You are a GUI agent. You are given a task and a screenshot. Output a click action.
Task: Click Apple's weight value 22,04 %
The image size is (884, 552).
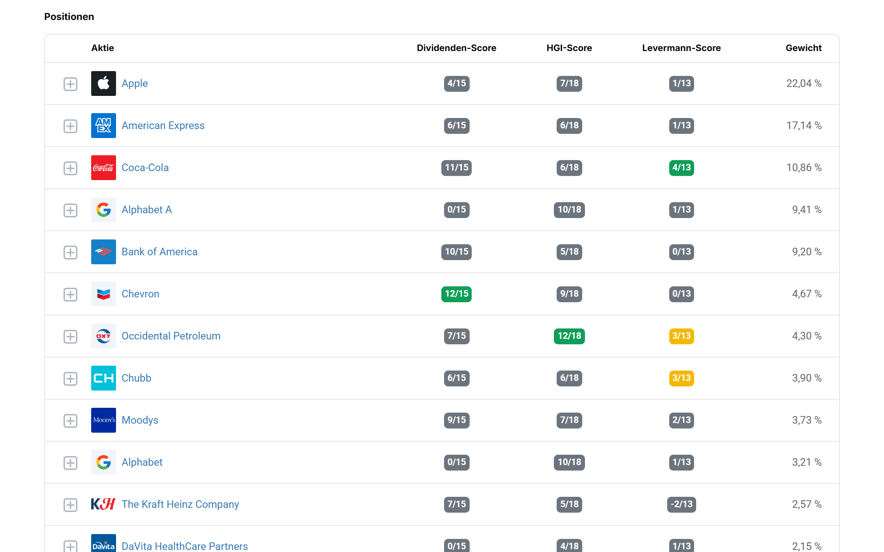point(804,83)
